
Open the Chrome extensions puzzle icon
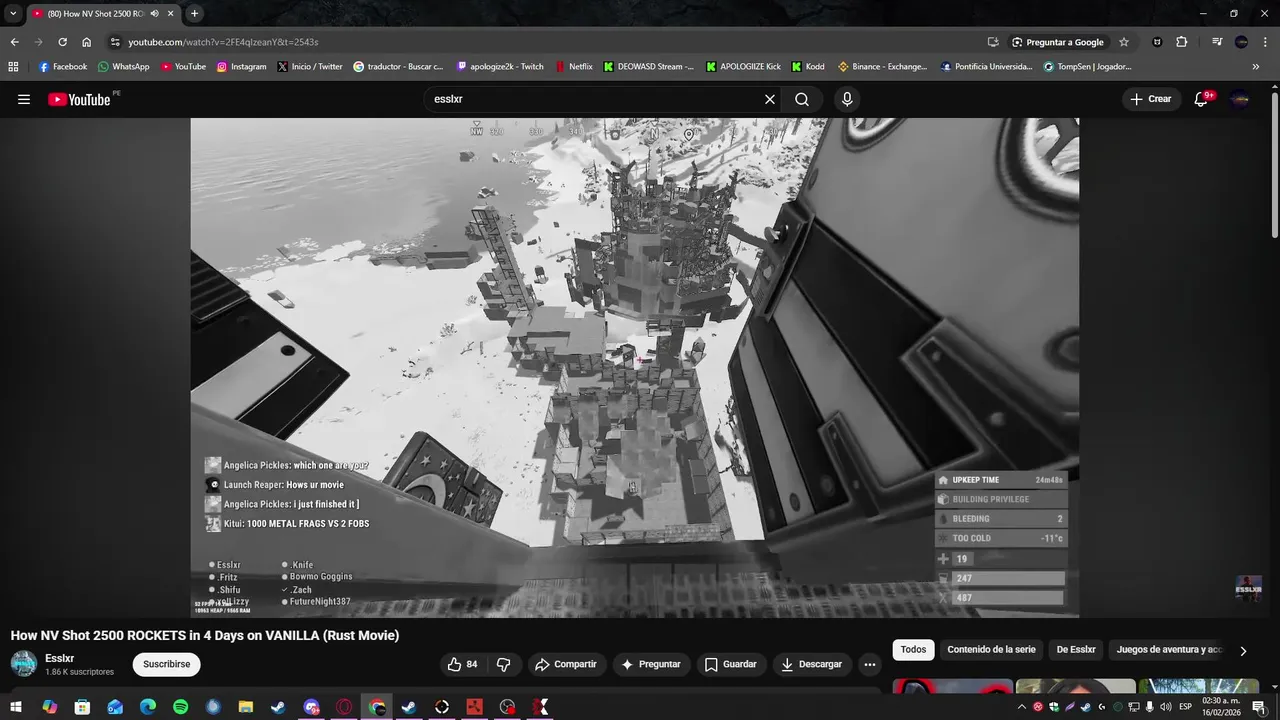pyautogui.click(x=1182, y=42)
